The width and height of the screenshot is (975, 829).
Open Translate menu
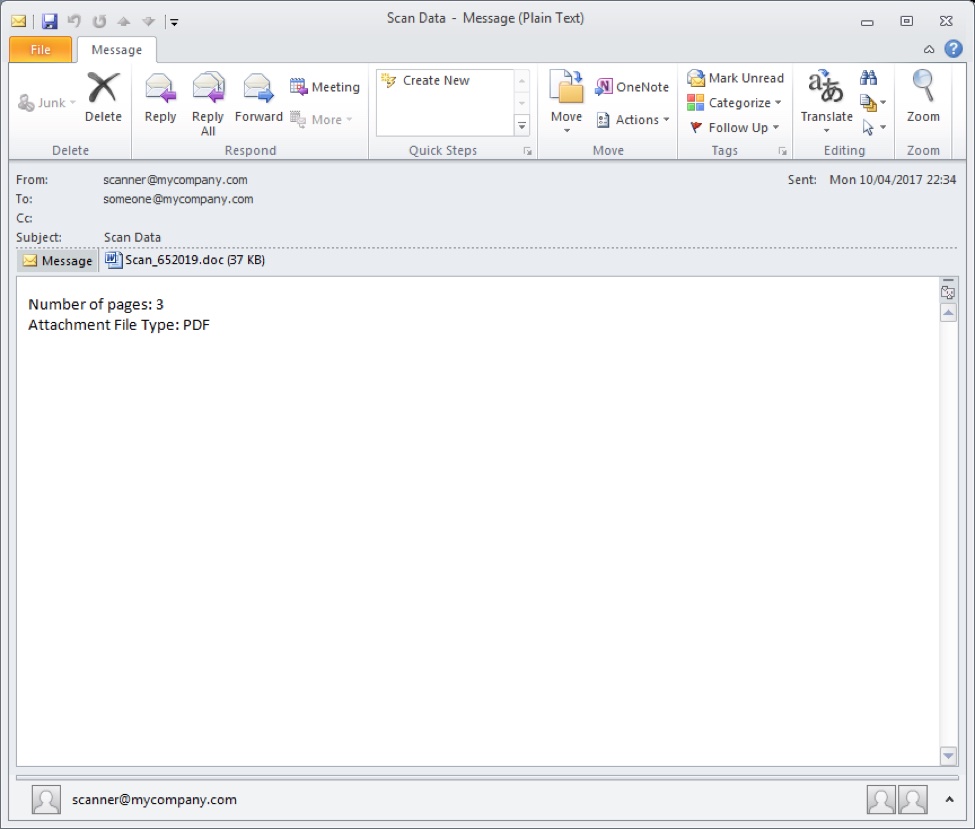pyautogui.click(x=826, y=103)
